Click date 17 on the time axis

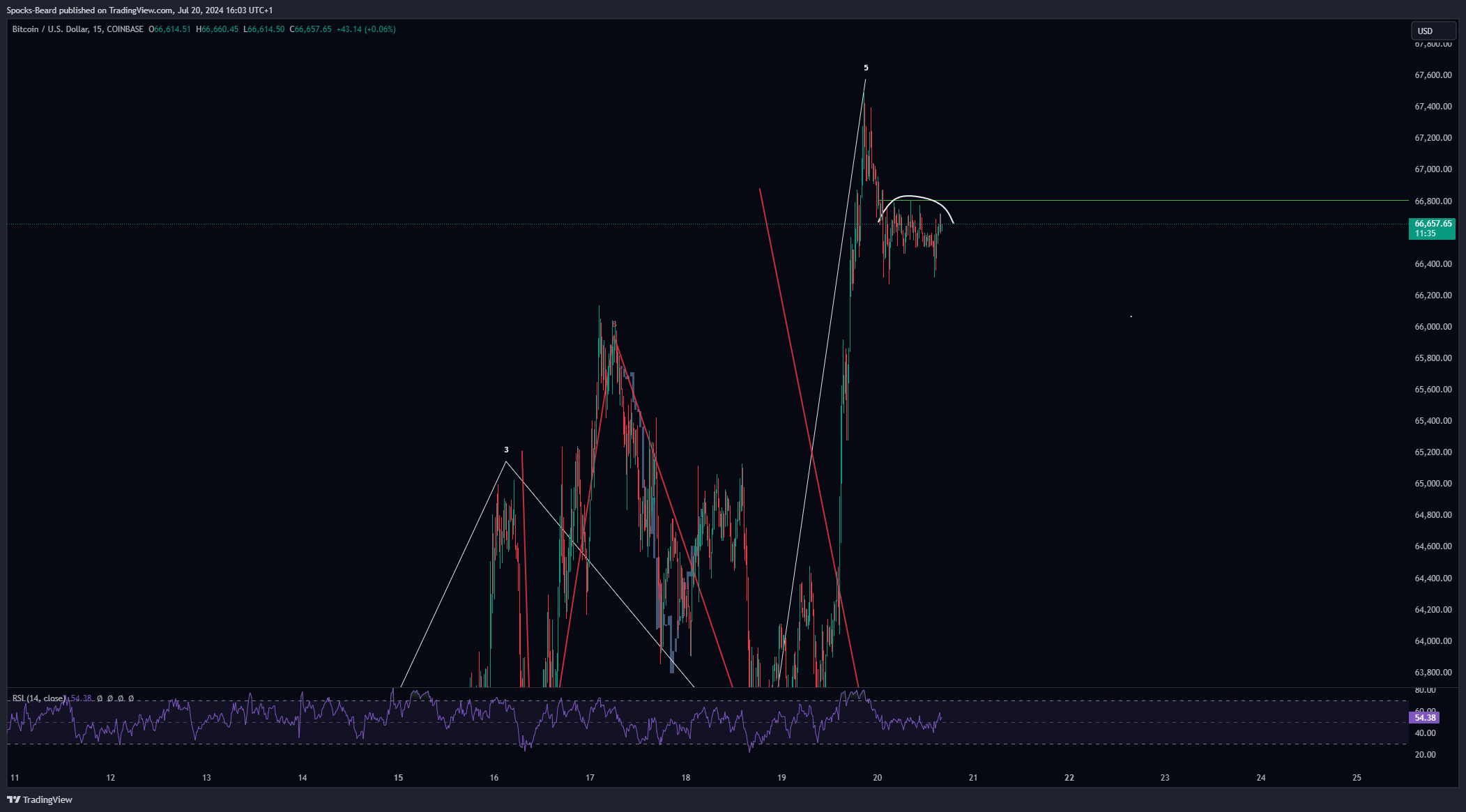pyautogui.click(x=590, y=778)
